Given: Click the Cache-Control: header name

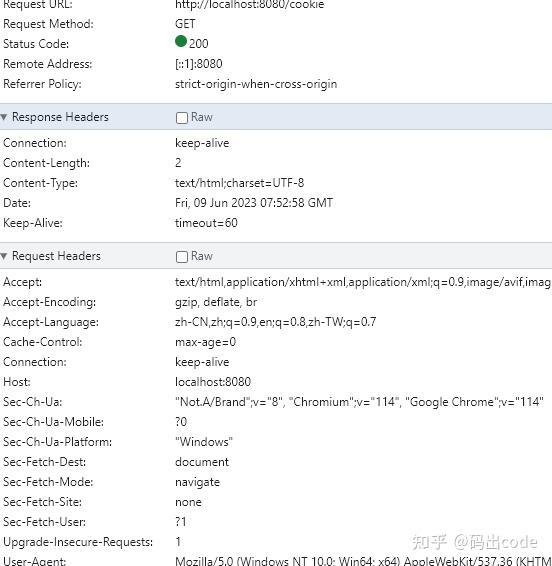Looking at the screenshot, I should coord(42,342).
